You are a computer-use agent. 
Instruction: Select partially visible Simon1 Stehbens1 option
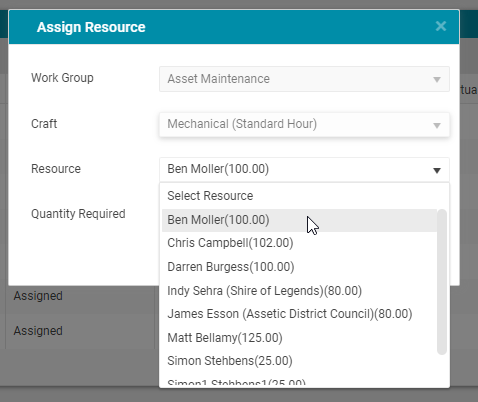(x=299, y=381)
